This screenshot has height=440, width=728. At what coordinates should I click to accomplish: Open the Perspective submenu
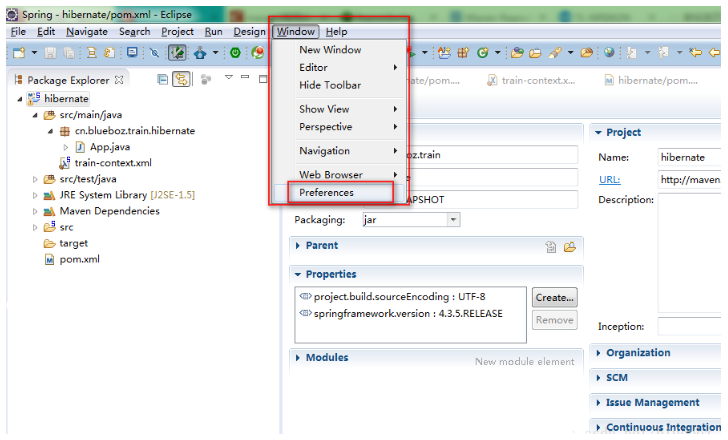(326, 127)
